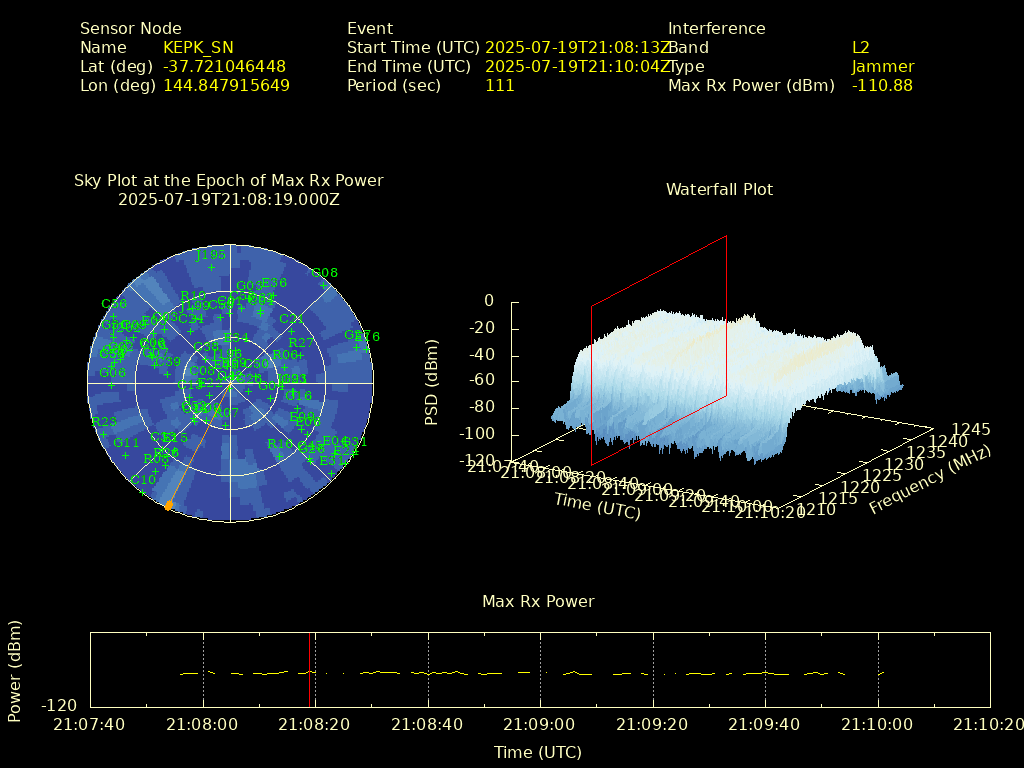This screenshot has height=768, width=1024.
Task: Select the G06 satellite marker
Action: 112,384
